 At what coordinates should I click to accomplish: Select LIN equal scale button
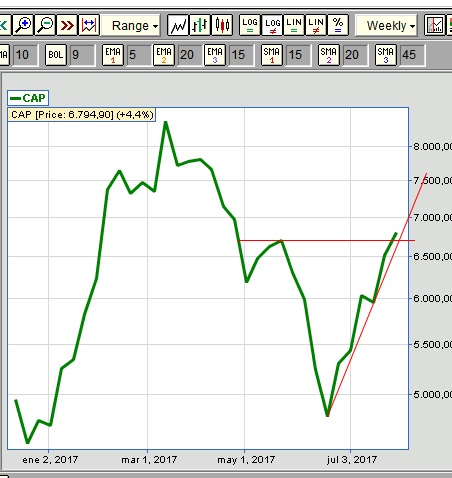pyautogui.click(x=294, y=25)
